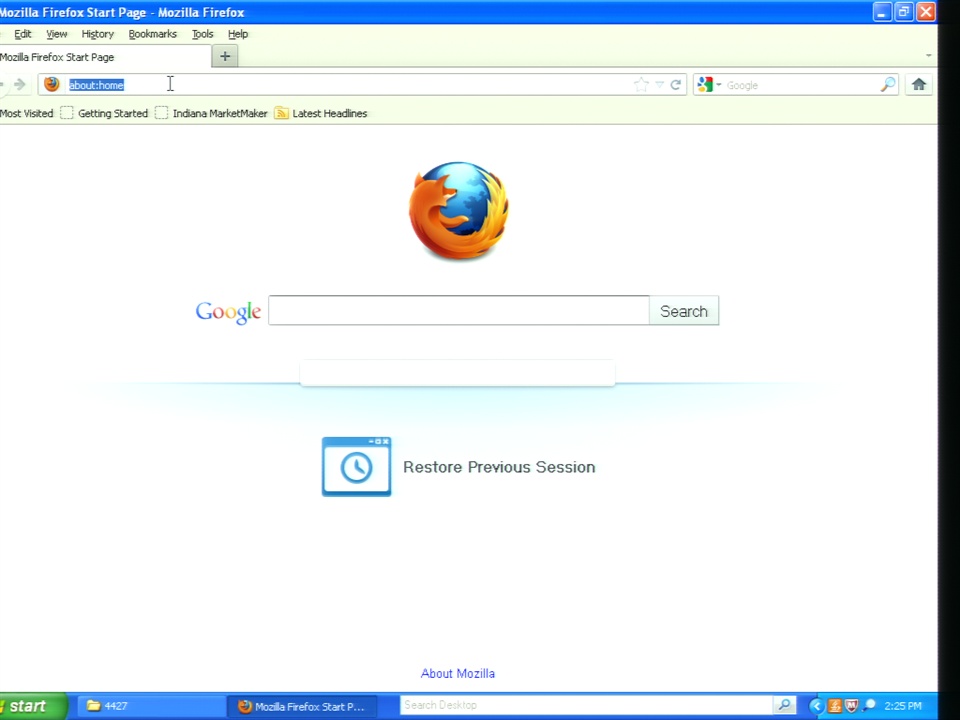960x720 pixels.
Task: Click the large Firefox logo on the page
Action: 459,211
